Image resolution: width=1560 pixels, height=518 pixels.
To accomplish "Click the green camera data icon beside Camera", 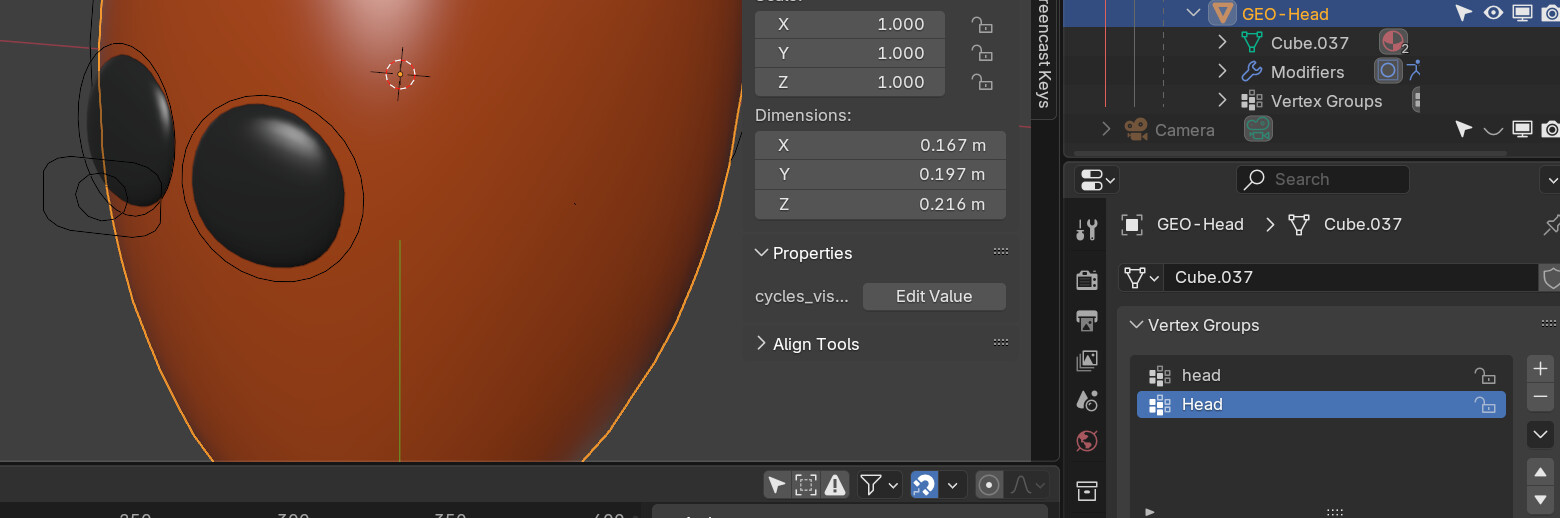I will point(1258,128).
